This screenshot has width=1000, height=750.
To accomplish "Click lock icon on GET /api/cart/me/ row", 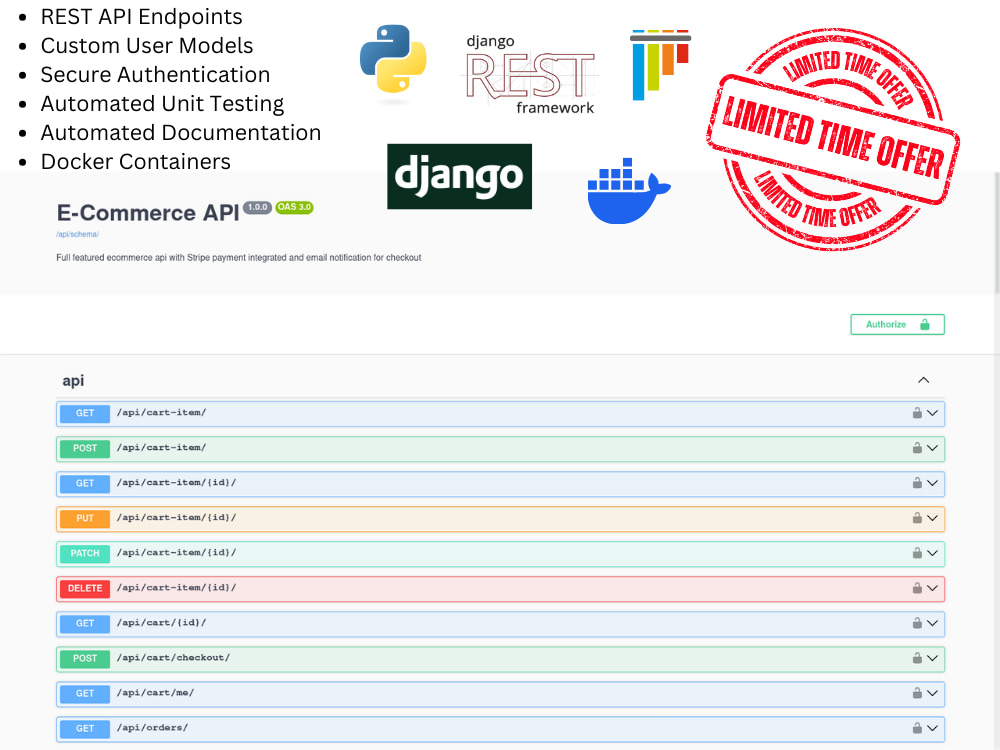I will click(x=916, y=693).
